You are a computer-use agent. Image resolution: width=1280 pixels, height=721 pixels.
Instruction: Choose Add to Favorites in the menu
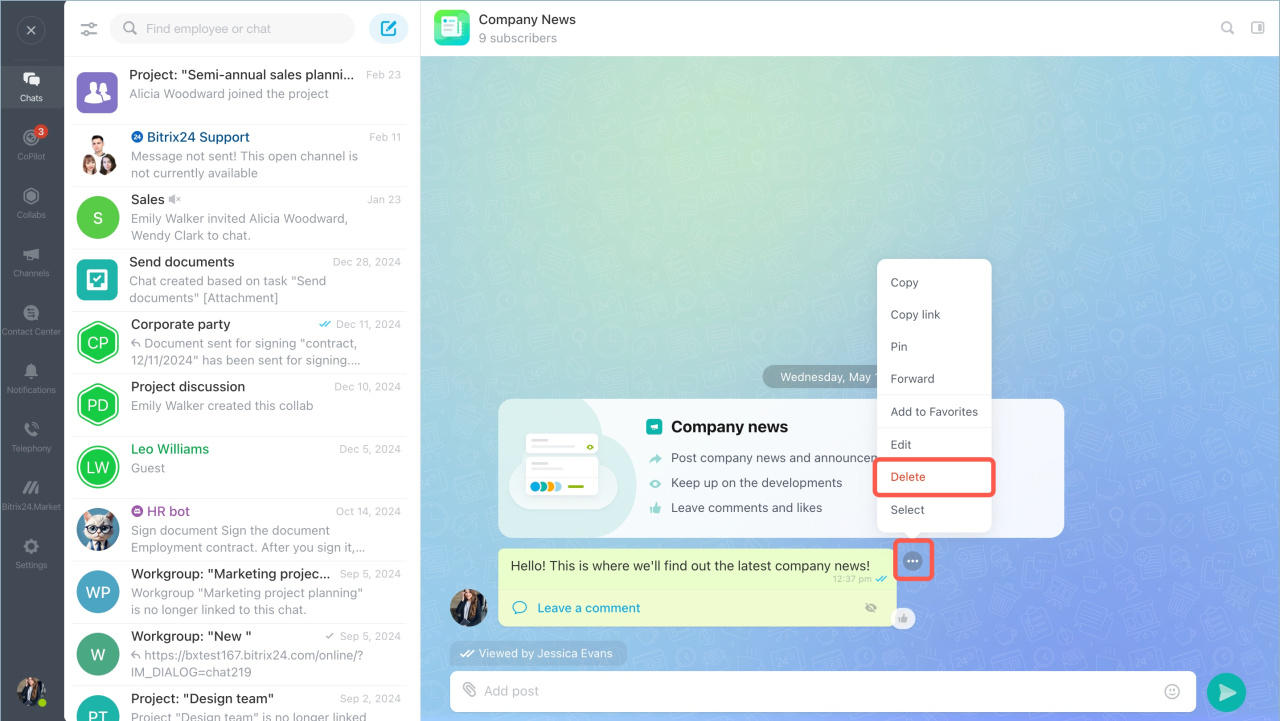point(934,412)
